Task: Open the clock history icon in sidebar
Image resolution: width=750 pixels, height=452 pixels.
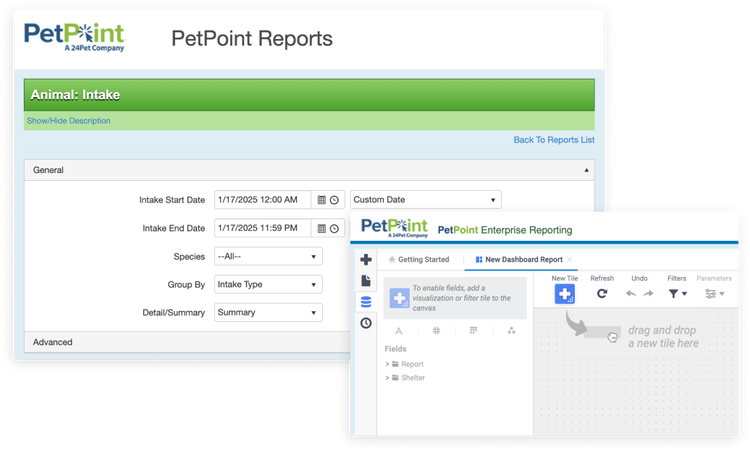Action: coord(366,323)
